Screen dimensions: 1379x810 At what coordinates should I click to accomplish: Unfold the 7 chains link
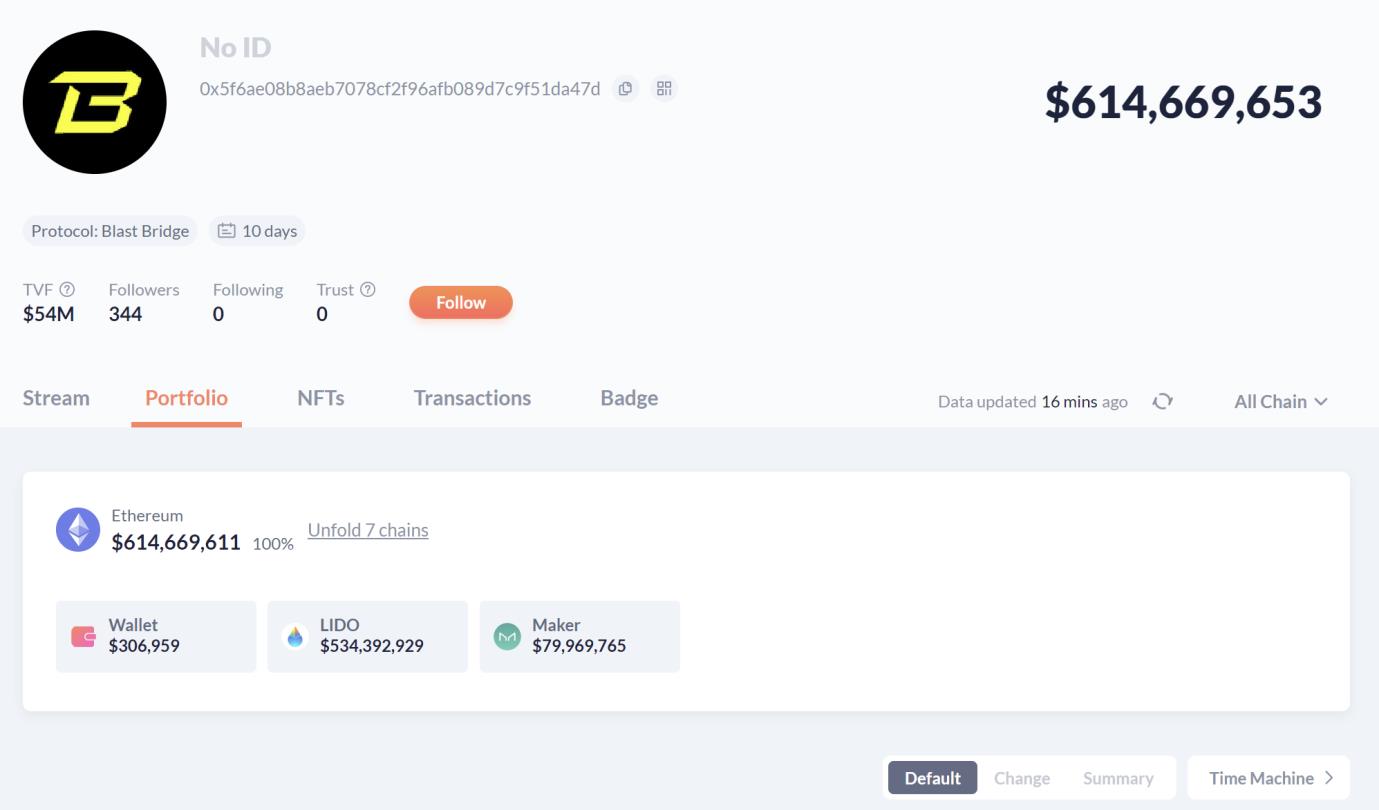tap(368, 530)
